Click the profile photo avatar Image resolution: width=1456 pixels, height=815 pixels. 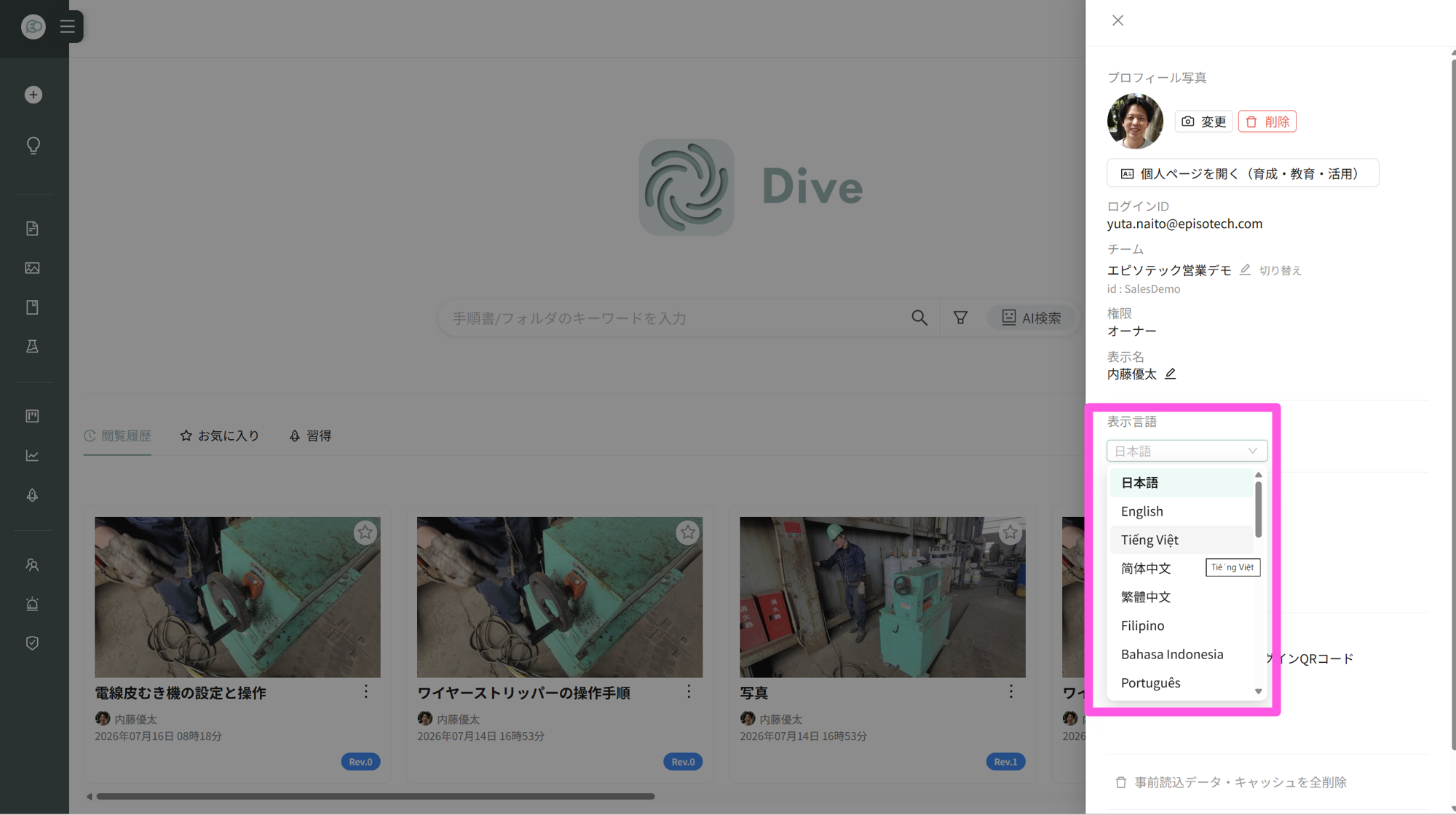click(x=1135, y=121)
